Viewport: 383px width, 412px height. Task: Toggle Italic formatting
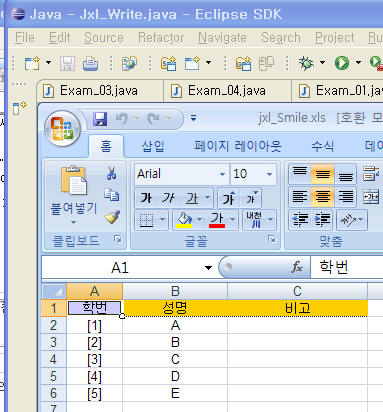pyautogui.click(x=168, y=198)
